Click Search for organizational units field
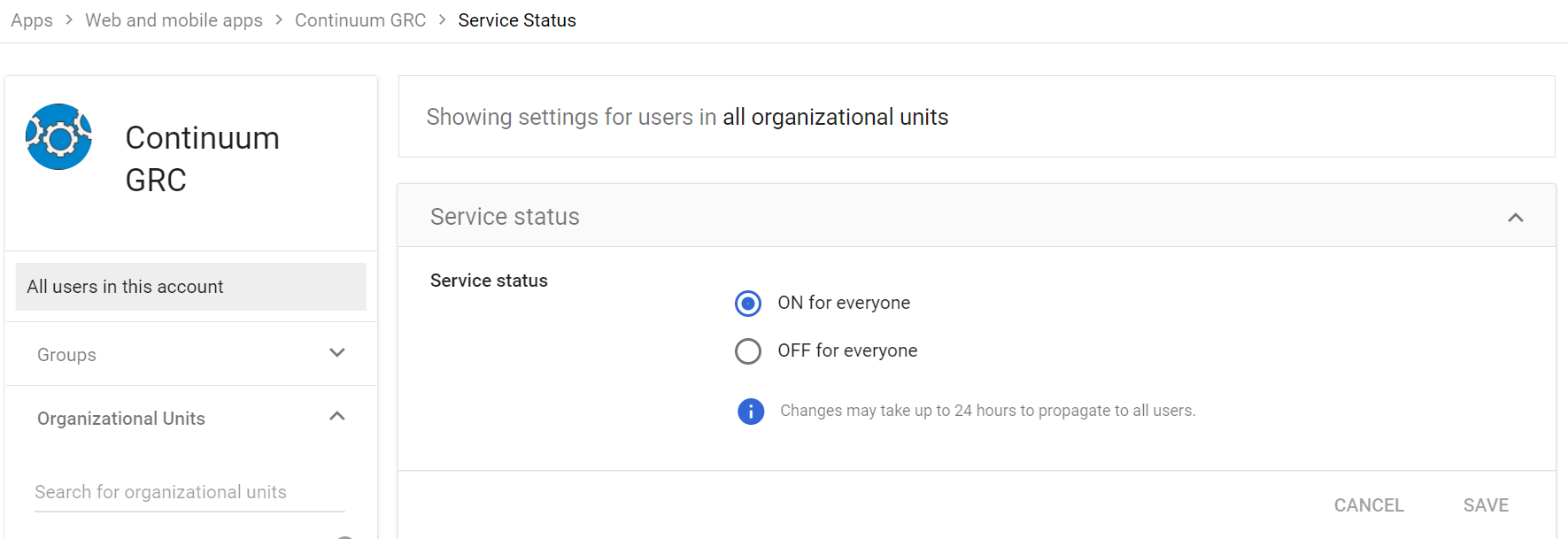Image resolution: width=1568 pixels, height=539 pixels. [x=189, y=492]
